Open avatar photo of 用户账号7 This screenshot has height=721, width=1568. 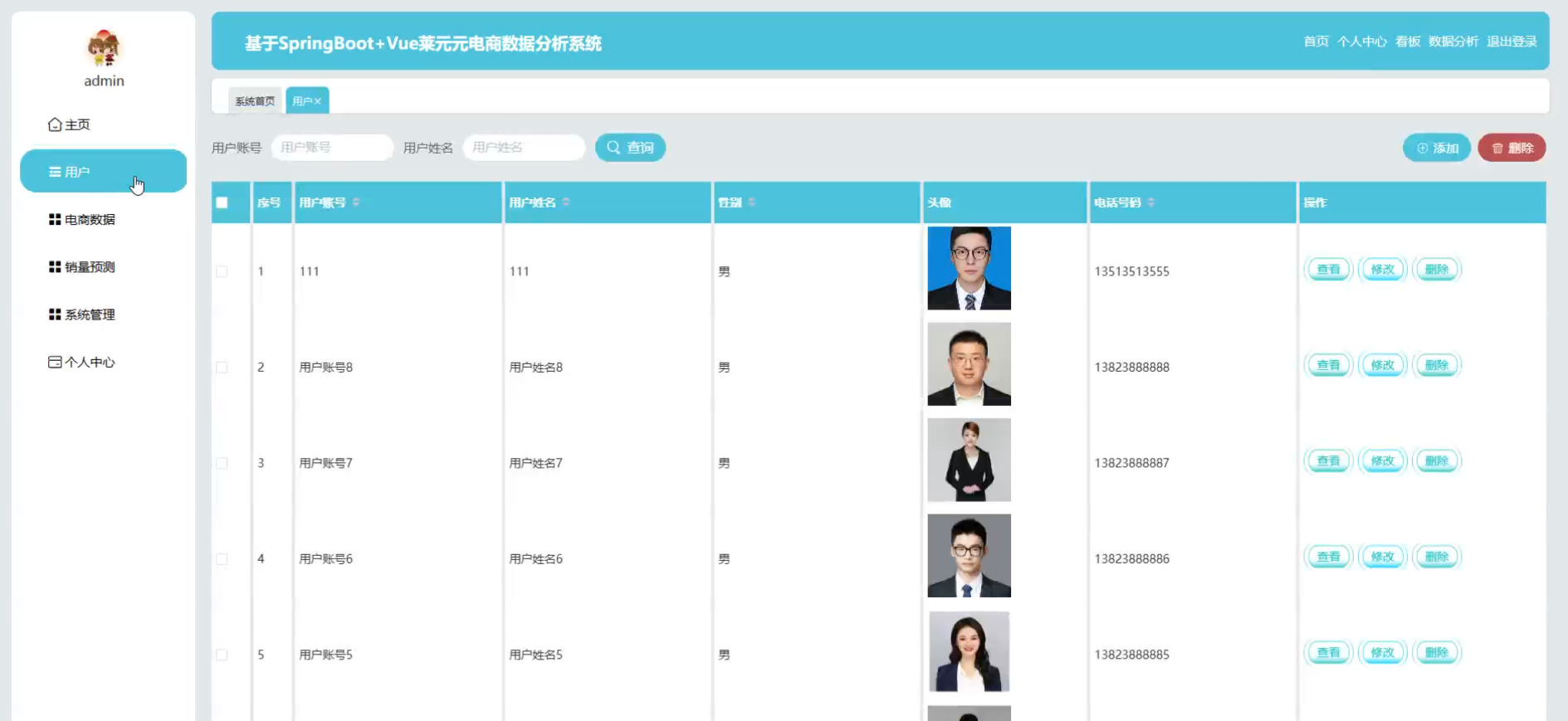[969, 460]
